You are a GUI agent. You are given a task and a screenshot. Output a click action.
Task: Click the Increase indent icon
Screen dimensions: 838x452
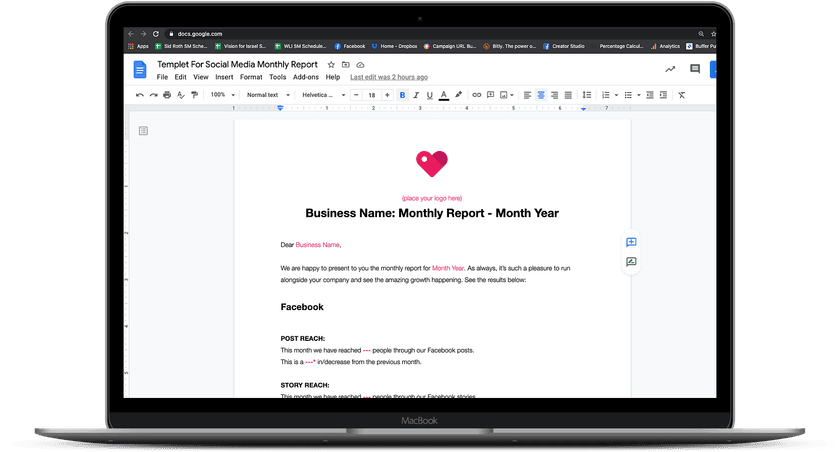663,95
